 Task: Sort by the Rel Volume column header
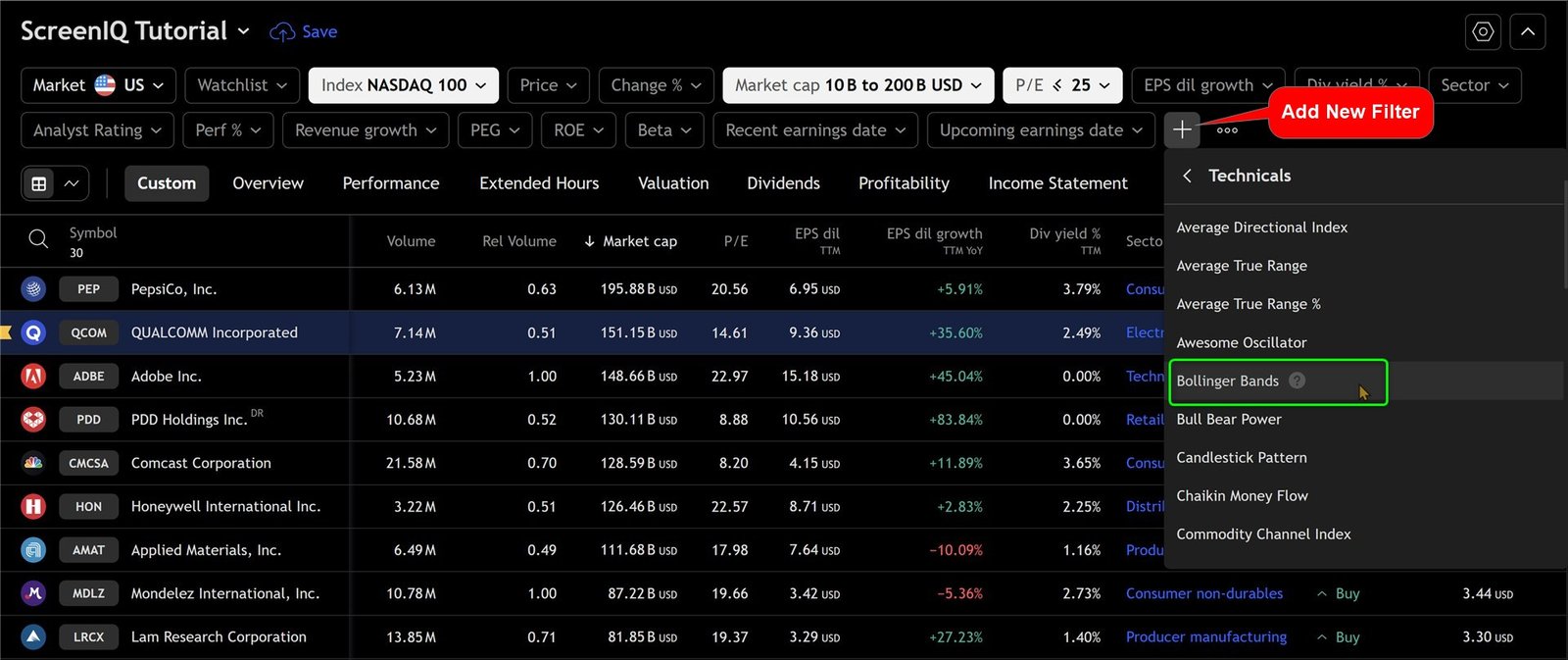click(518, 241)
